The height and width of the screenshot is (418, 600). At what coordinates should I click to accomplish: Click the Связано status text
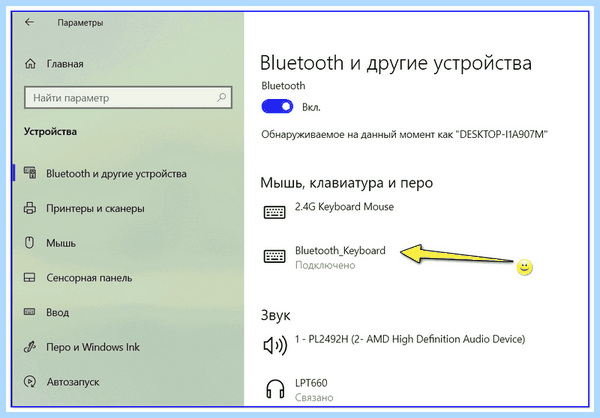314,398
